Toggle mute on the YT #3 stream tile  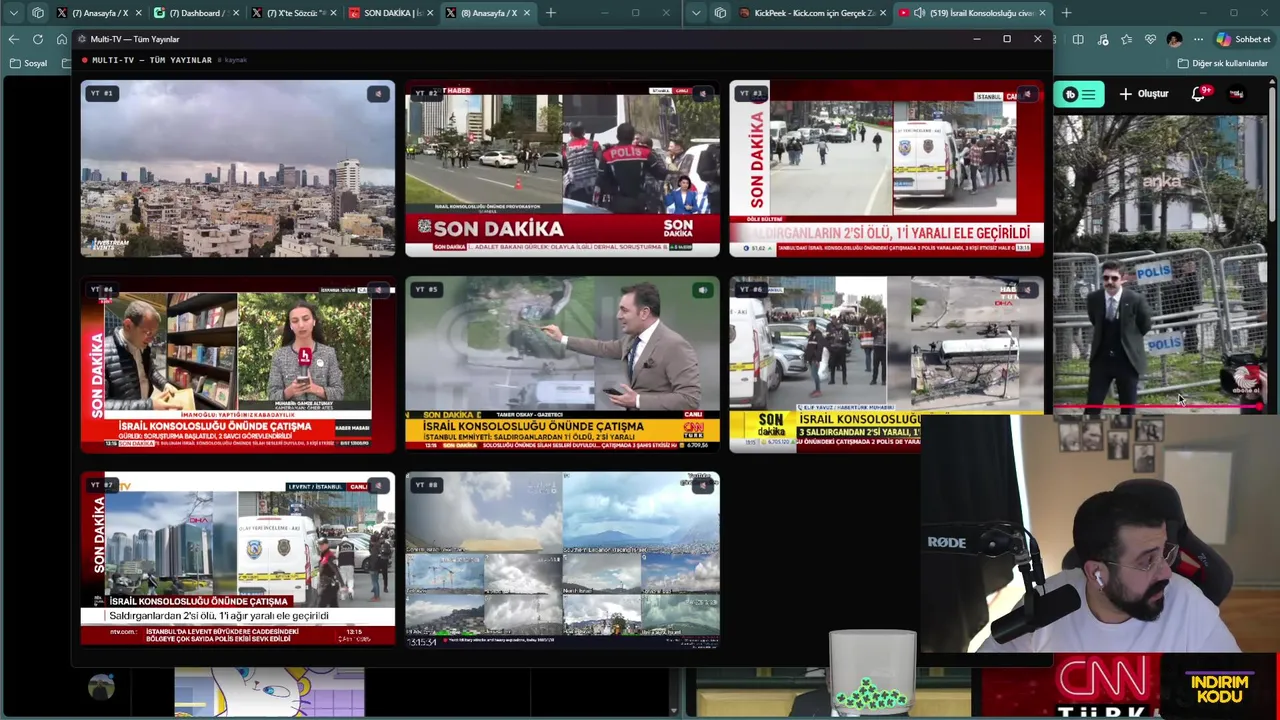point(1026,94)
